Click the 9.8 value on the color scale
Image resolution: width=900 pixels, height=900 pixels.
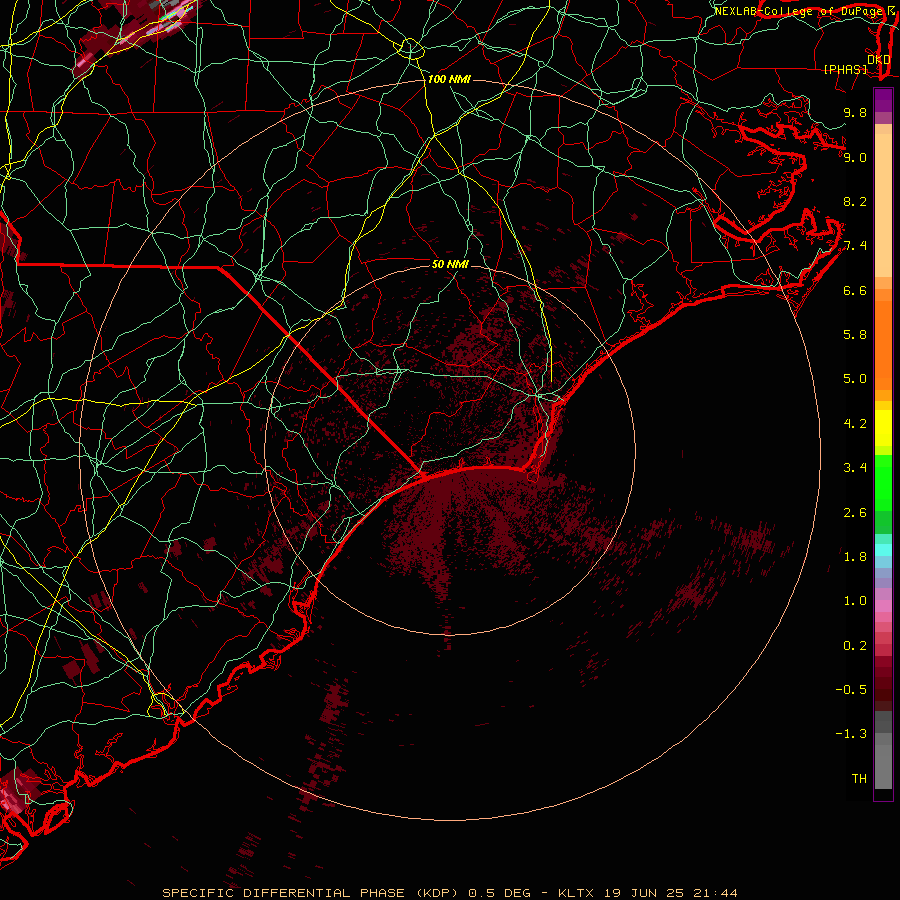point(855,112)
